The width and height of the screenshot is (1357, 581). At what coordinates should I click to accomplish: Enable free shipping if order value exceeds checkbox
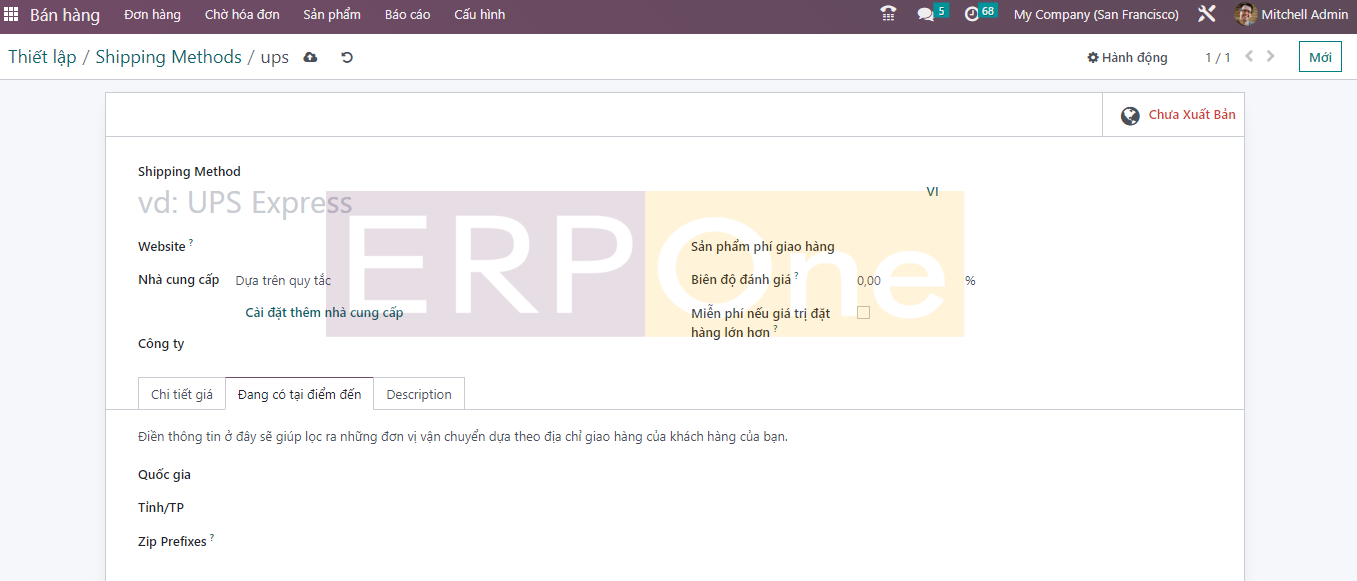[863, 312]
